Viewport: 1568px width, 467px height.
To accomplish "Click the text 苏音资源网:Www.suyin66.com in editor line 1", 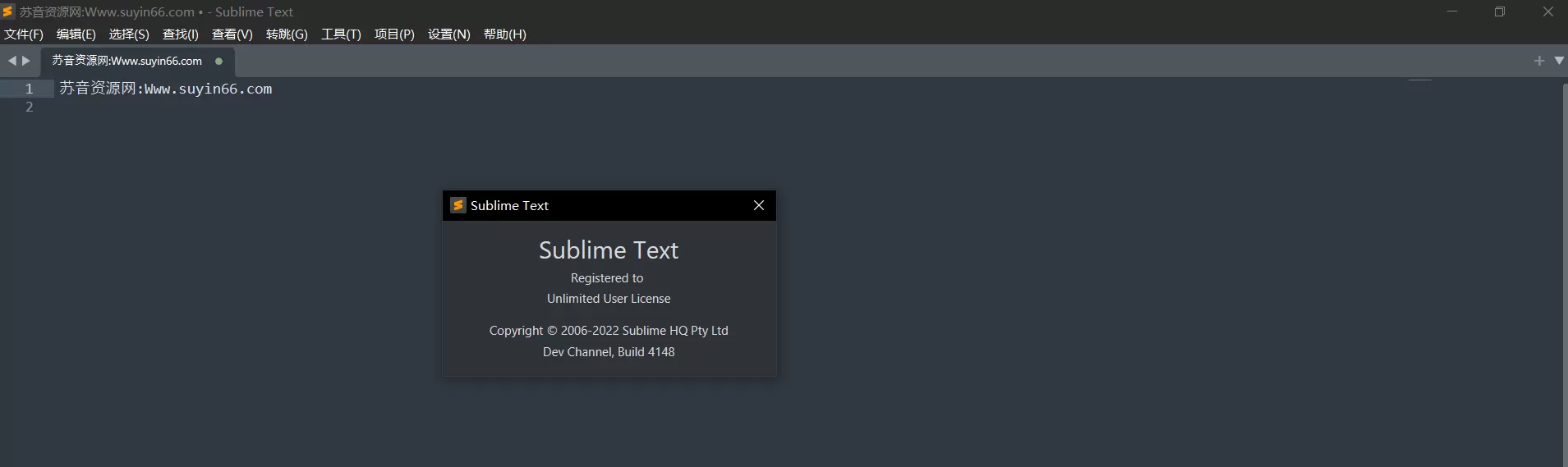I will point(165,89).
